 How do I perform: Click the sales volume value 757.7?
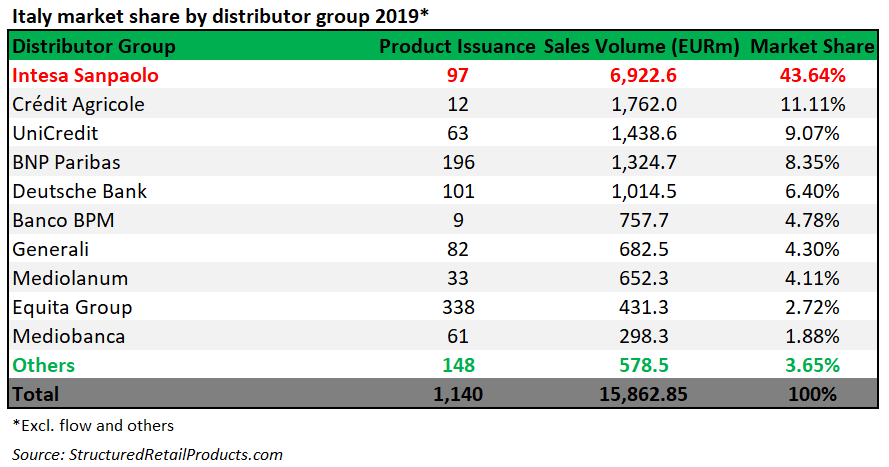(x=644, y=220)
